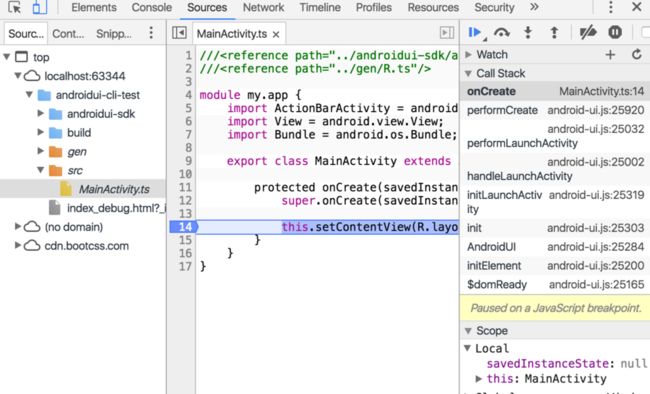Expand the gen folder
Screen dimensions: 650x394
40,151
